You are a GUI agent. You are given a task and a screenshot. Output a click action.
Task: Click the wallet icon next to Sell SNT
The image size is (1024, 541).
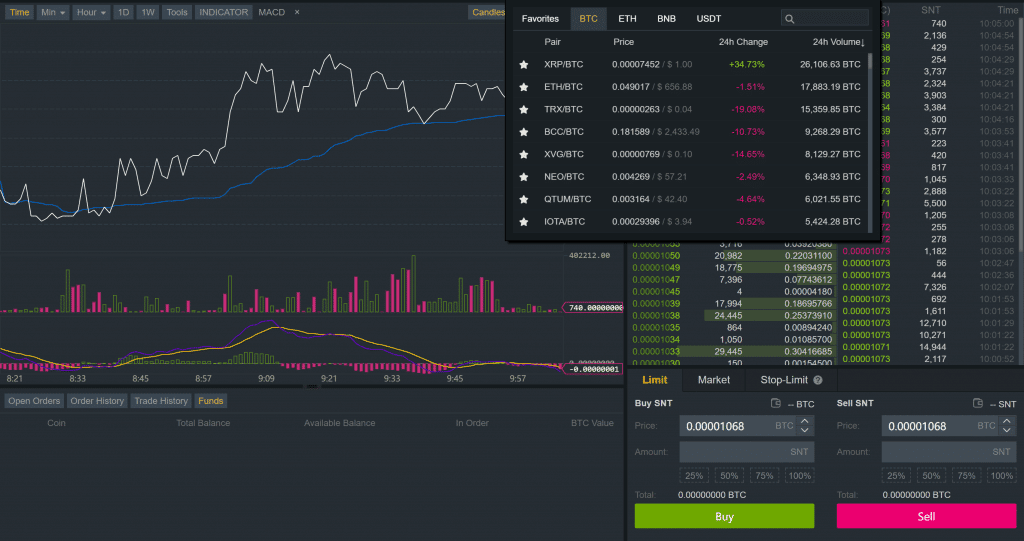coord(978,403)
